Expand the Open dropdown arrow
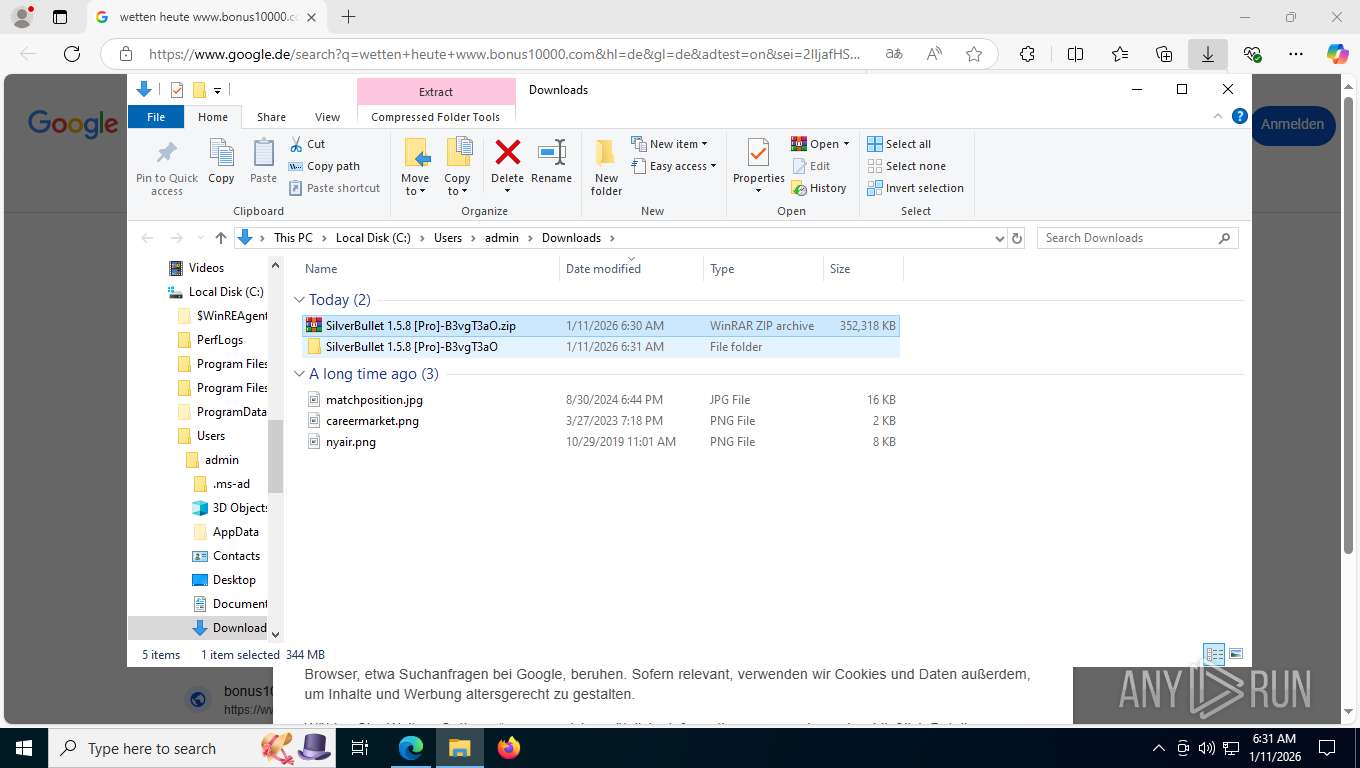This screenshot has width=1360, height=768. 846,144
